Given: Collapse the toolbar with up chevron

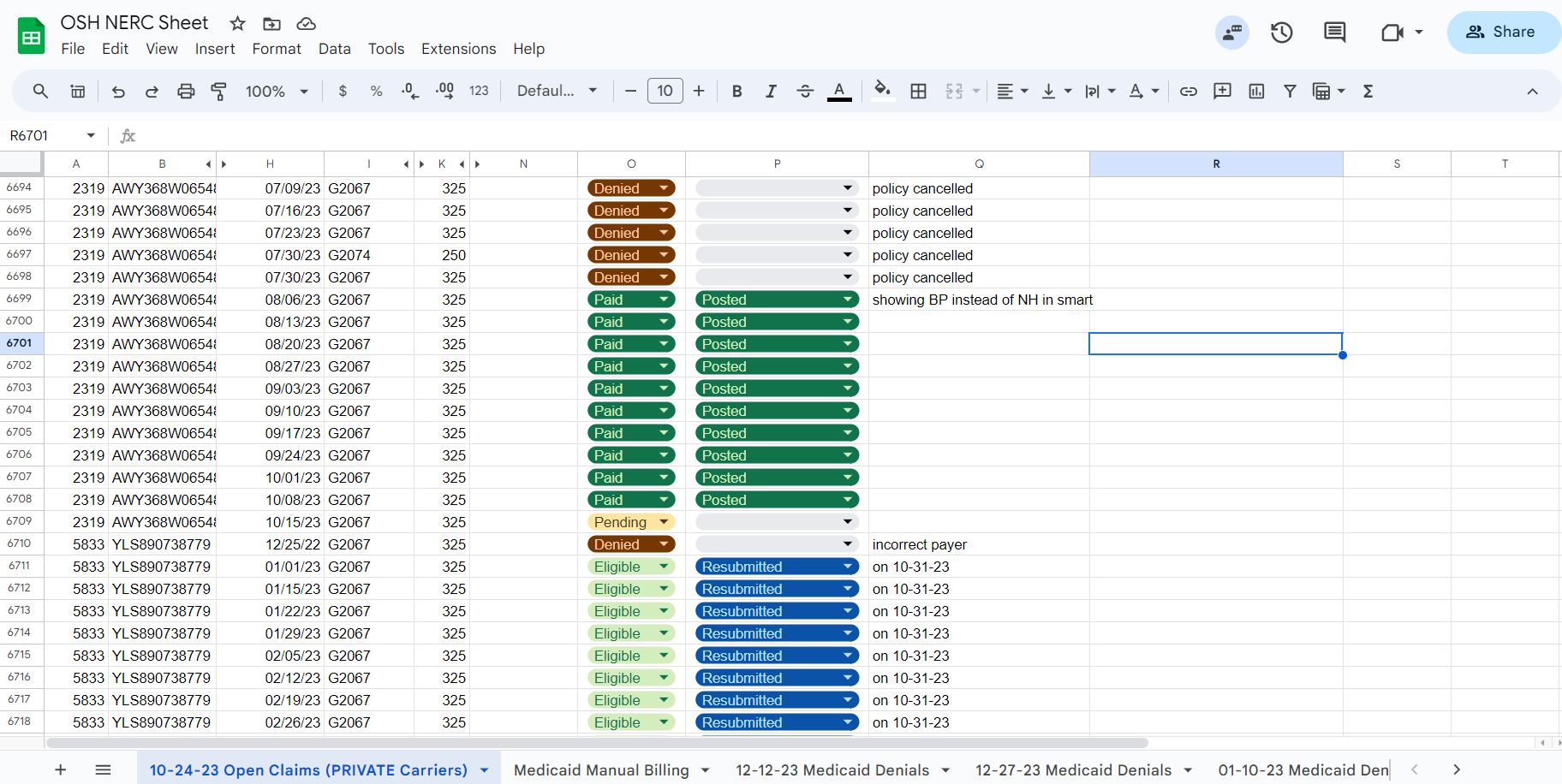Looking at the screenshot, I should coord(1532,91).
